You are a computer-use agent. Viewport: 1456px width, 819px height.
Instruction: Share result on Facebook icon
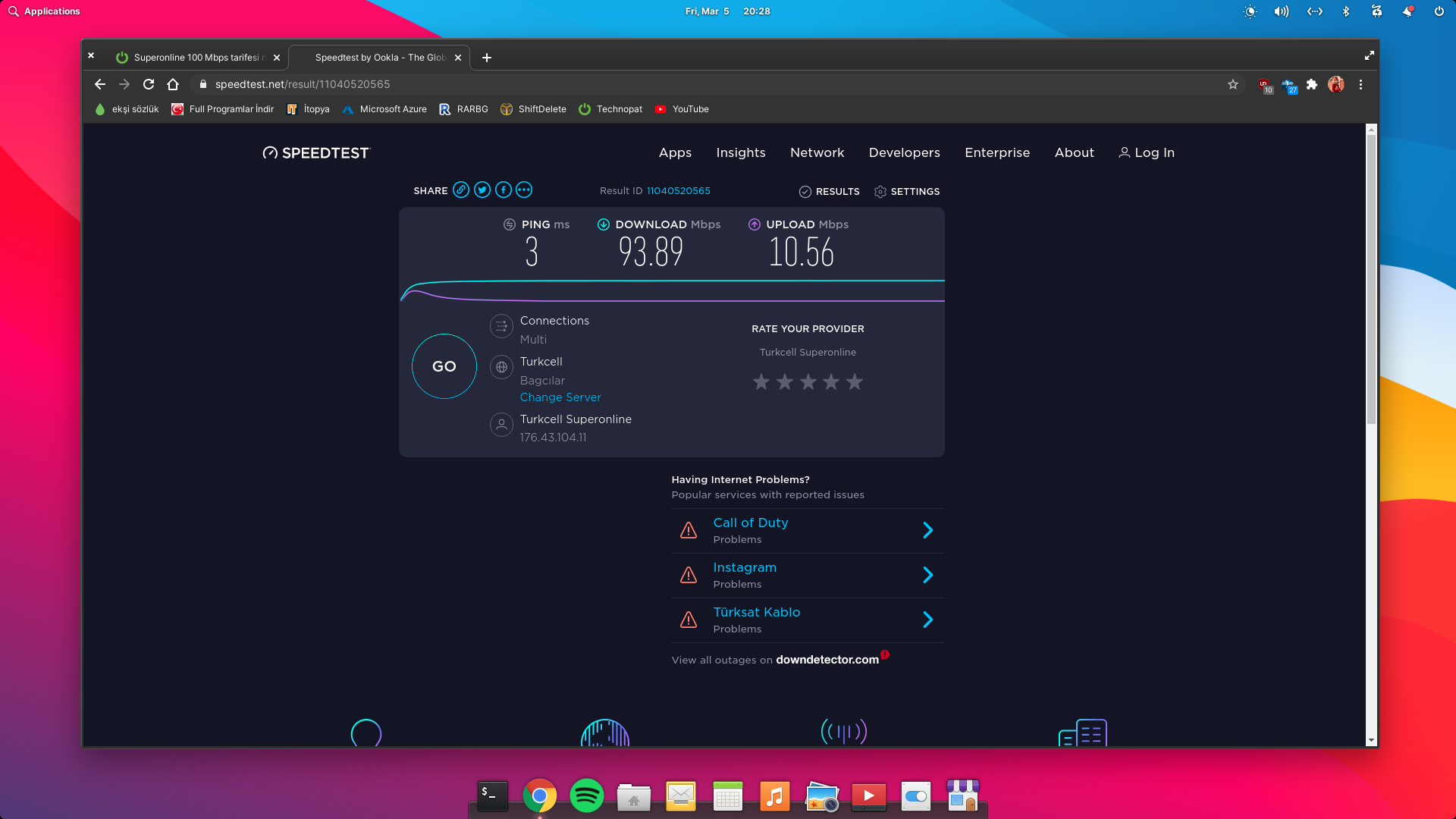504,190
